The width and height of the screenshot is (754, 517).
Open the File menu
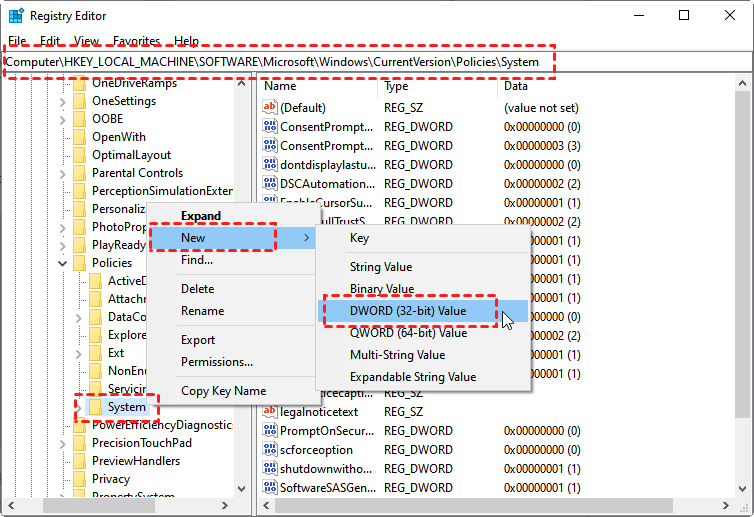pos(17,41)
